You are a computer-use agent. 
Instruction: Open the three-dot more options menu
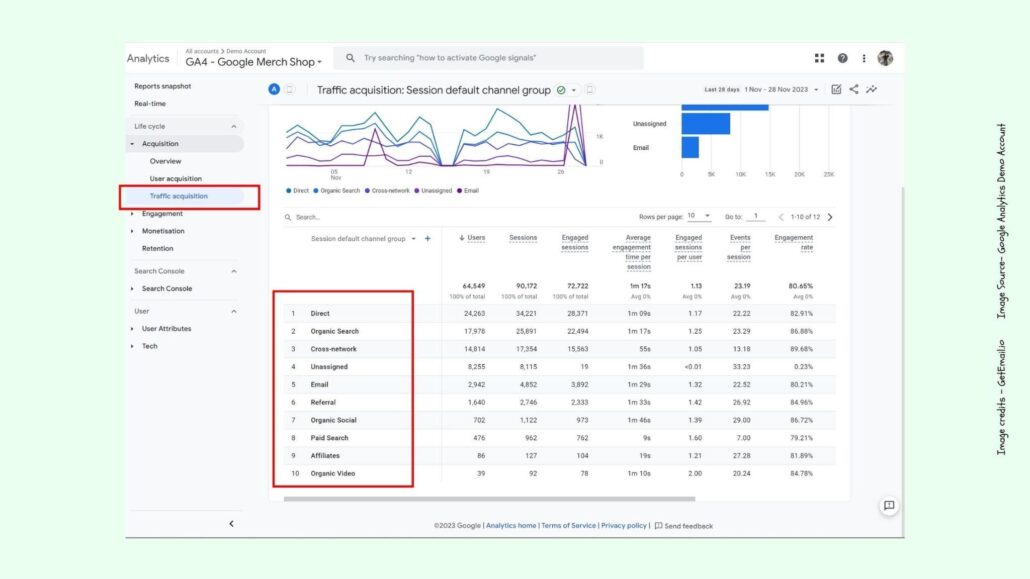point(864,58)
